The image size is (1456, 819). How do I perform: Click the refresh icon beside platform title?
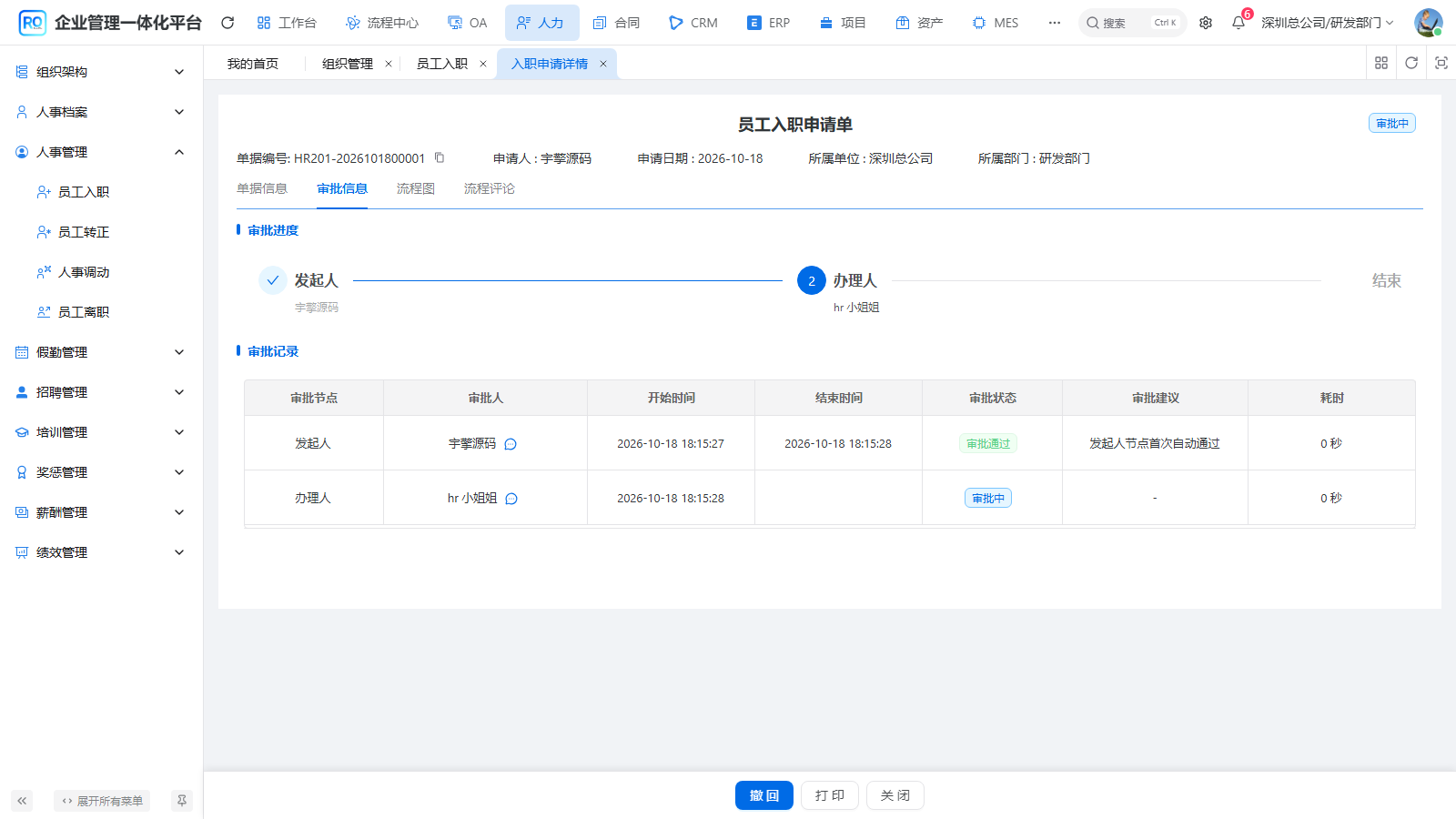(x=227, y=23)
